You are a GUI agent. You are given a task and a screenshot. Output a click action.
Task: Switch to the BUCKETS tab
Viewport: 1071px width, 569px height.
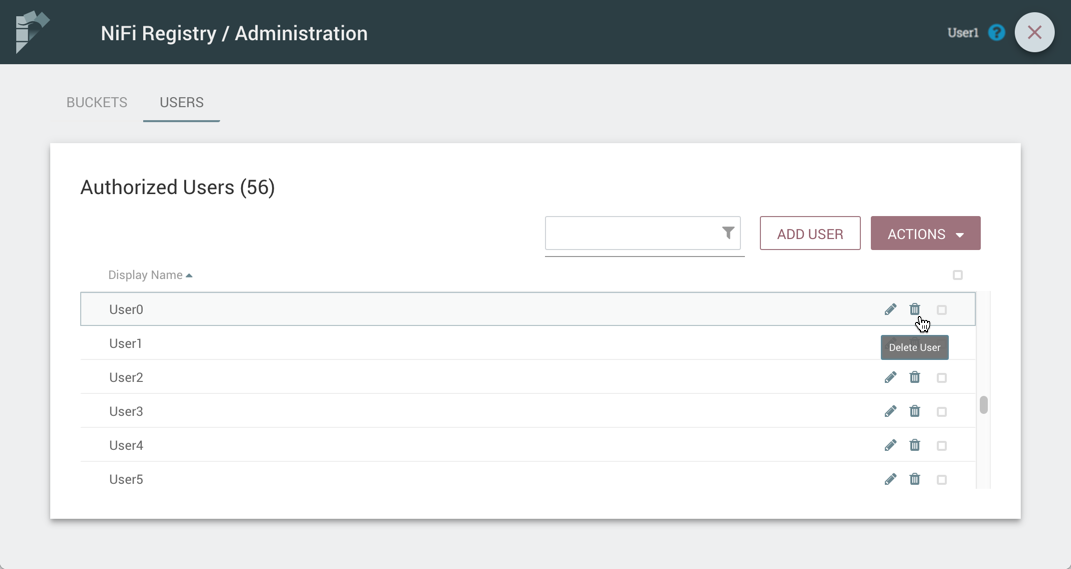click(x=97, y=103)
